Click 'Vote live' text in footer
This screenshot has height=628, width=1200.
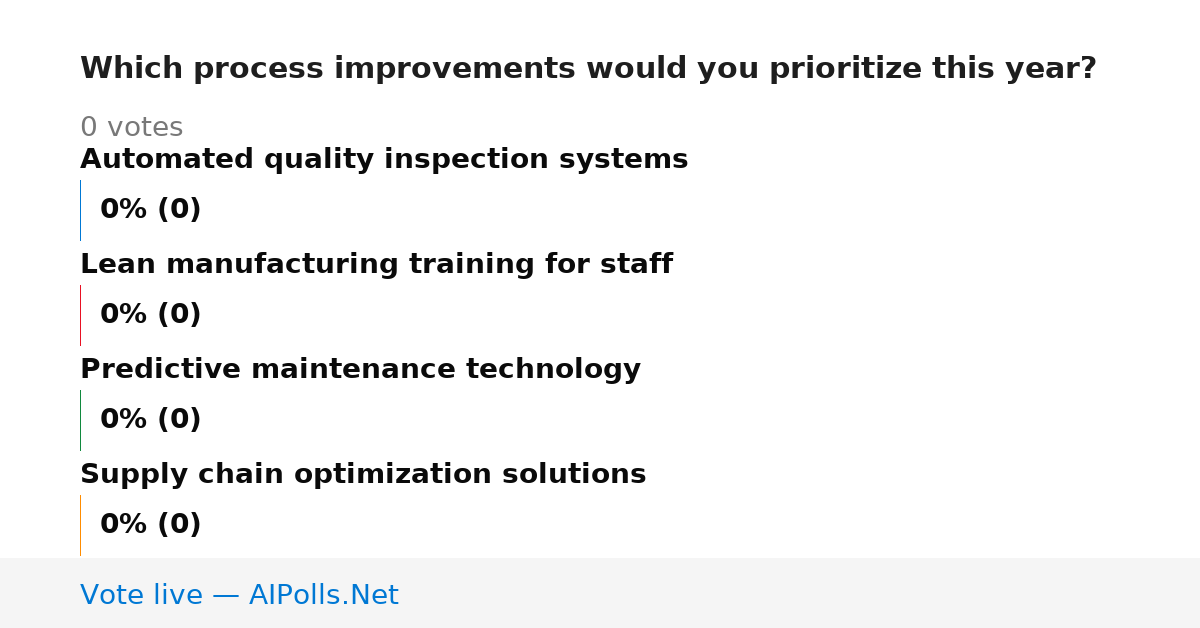(141, 596)
